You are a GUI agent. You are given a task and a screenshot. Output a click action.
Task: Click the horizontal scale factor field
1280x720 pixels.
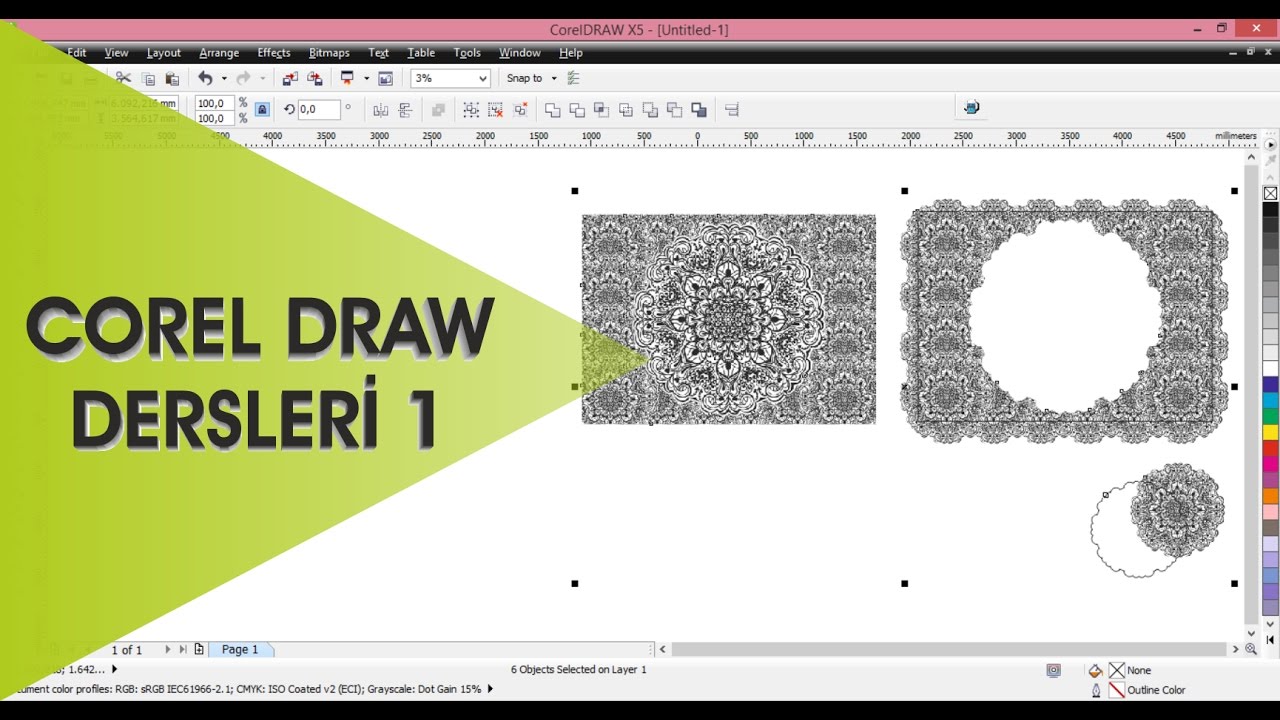(x=214, y=103)
